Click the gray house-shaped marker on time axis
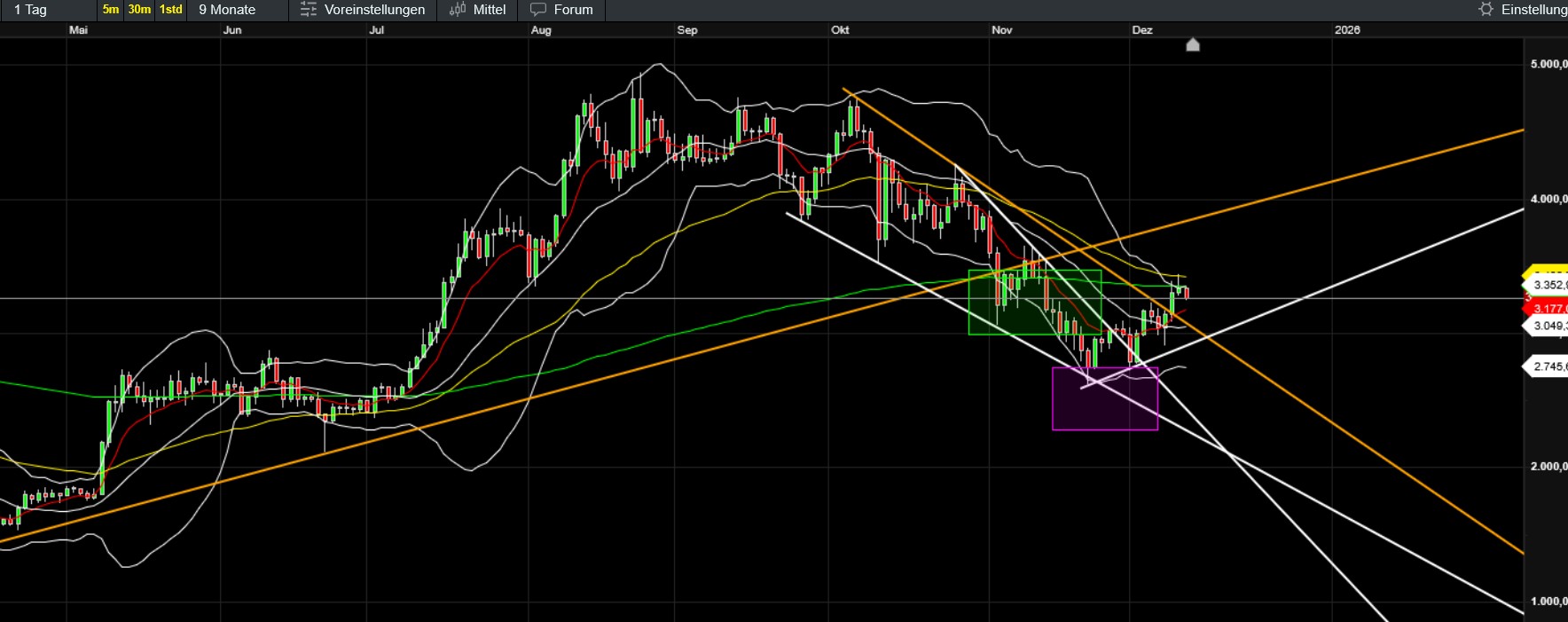The width and height of the screenshot is (1568, 622). [x=1193, y=44]
